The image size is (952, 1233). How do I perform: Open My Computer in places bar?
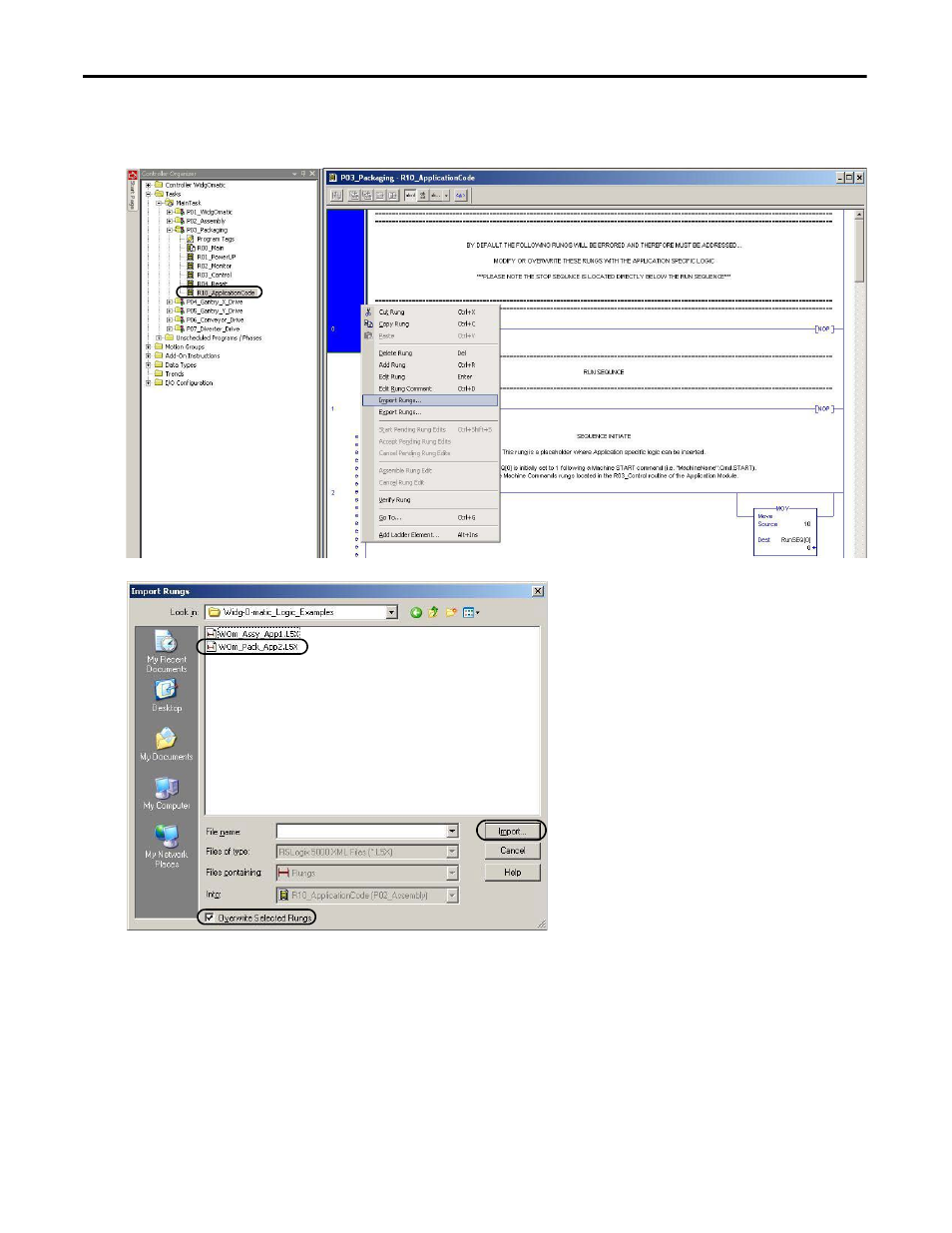click(167, 794)
